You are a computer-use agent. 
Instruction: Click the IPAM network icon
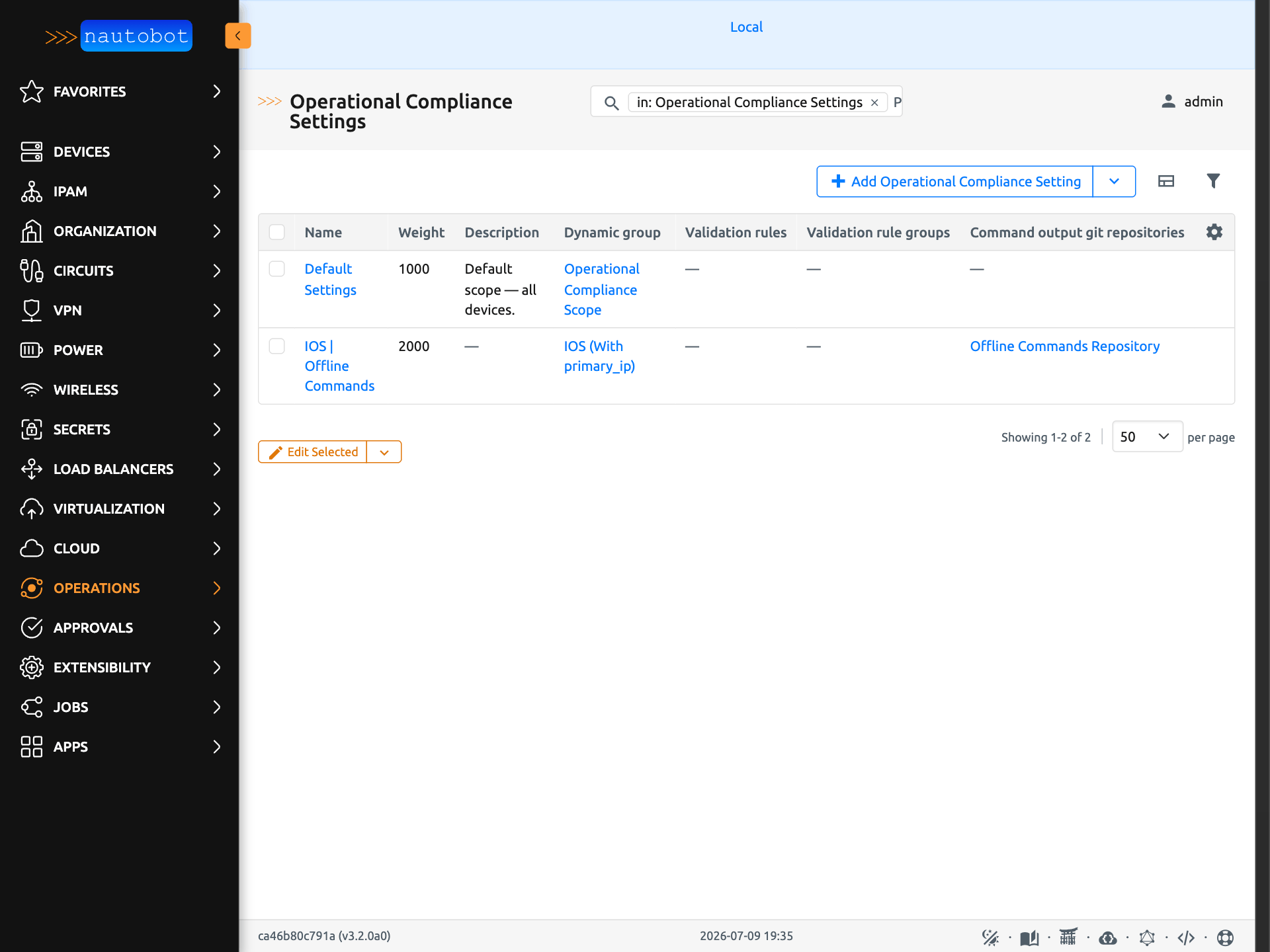pos(32,191)
